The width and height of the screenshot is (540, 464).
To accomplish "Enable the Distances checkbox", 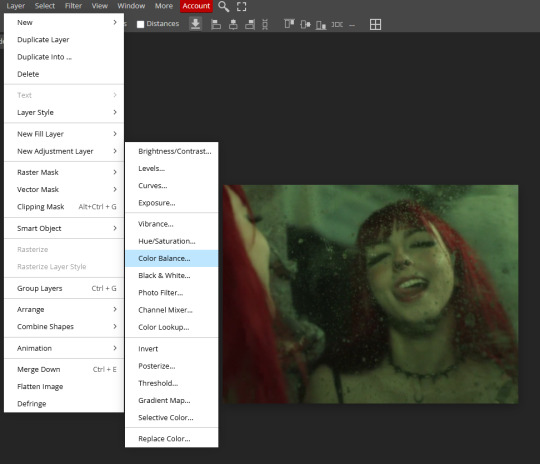I will [140, 24].
